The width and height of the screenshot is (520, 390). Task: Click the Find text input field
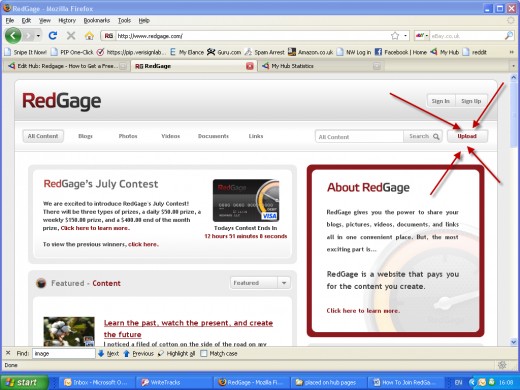click(x=64, y=353)
